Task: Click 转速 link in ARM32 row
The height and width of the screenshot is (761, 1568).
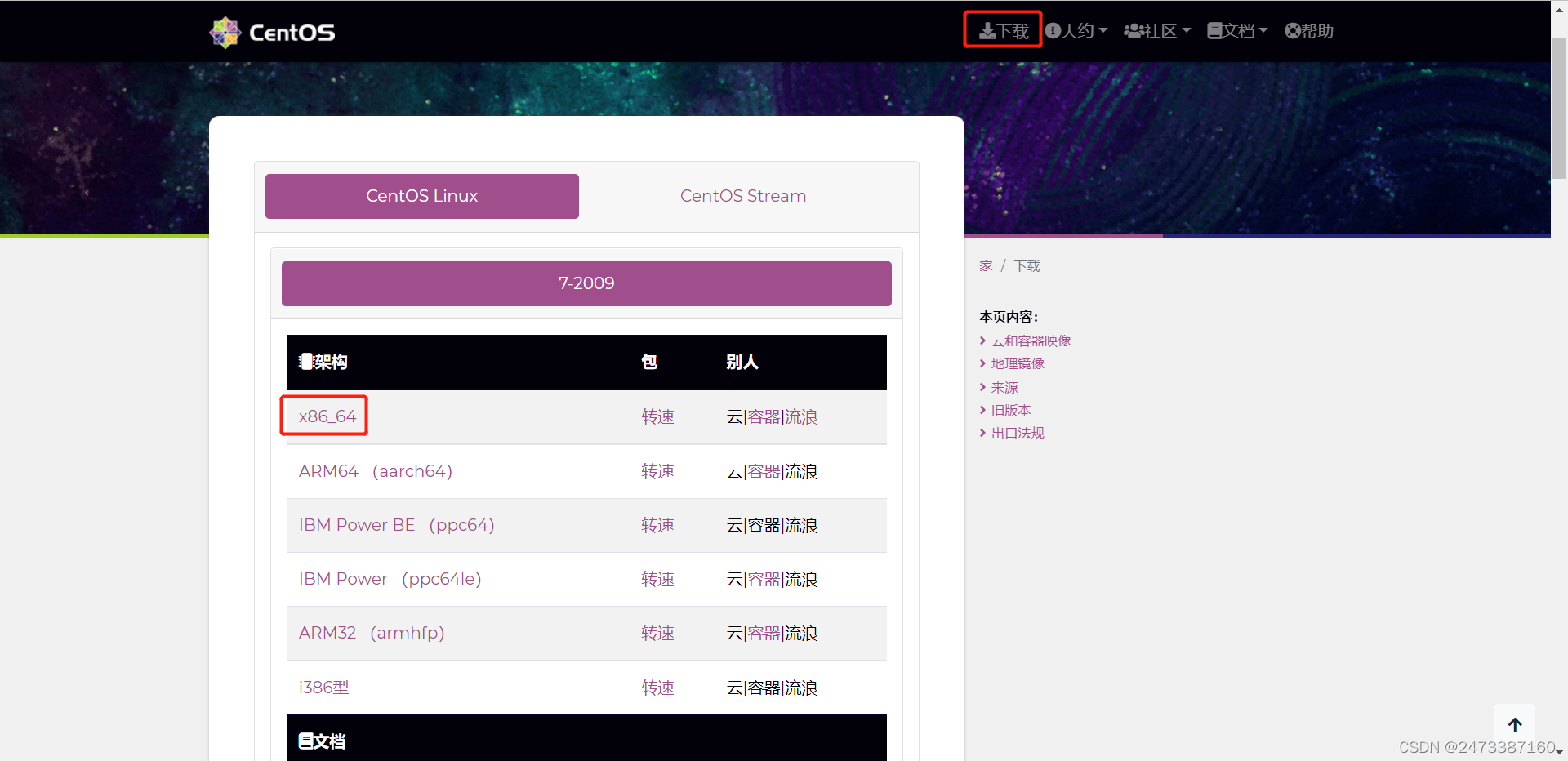Action: [657, 634]
